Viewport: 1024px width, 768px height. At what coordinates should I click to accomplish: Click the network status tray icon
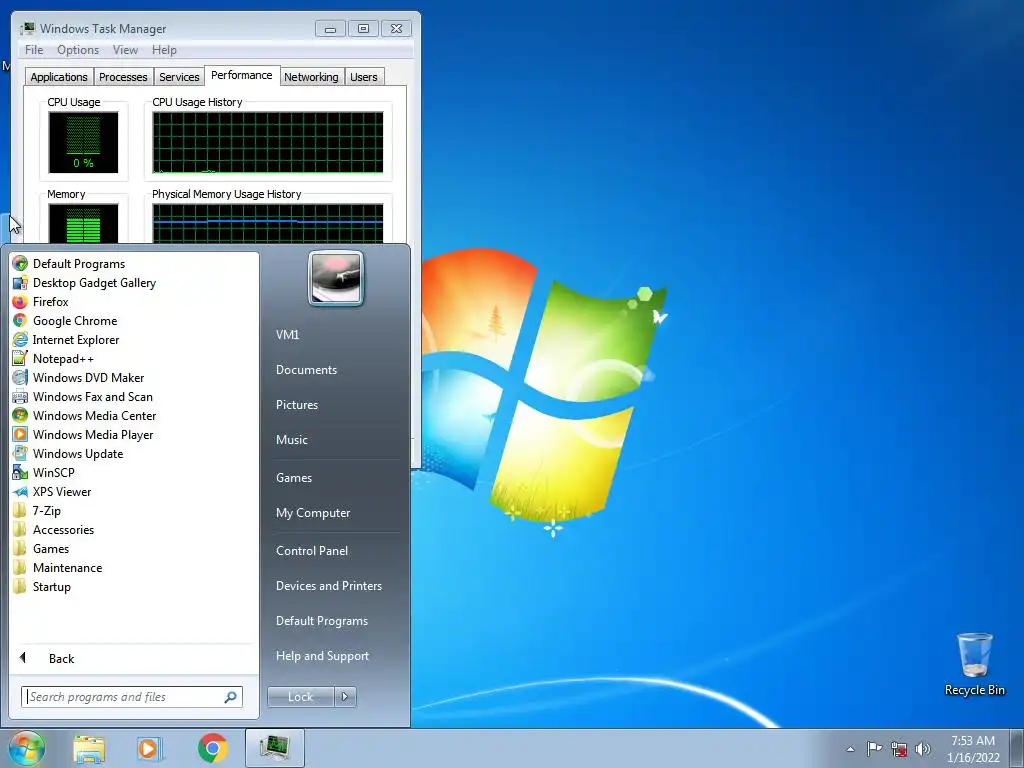click(899, 749)
